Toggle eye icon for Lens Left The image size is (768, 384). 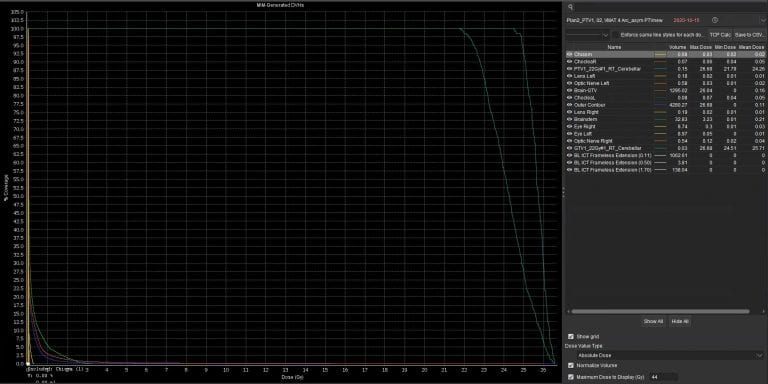pos(569,76)
